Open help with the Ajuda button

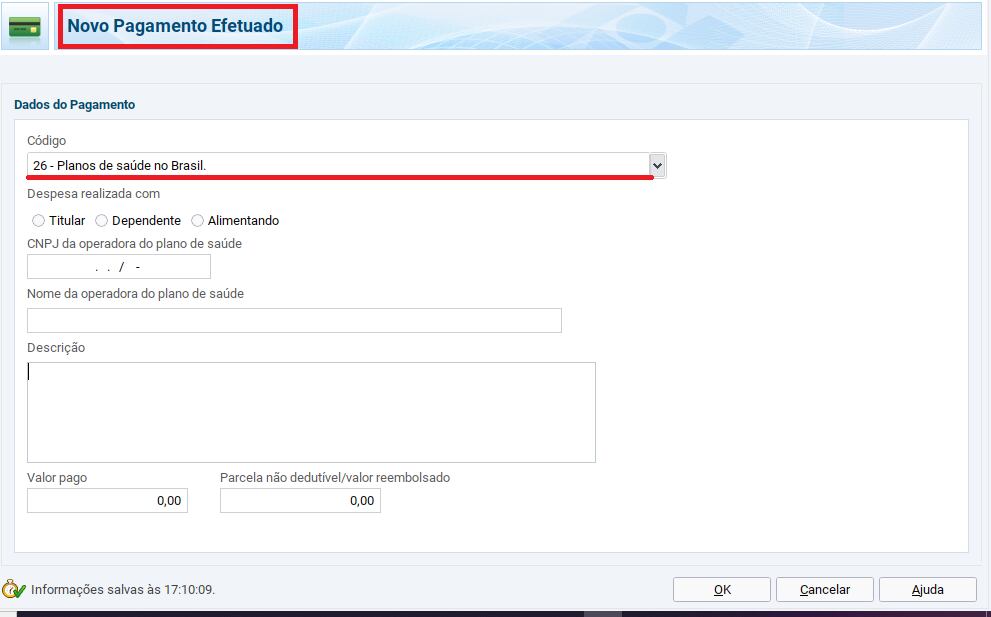[x=927, y=590]
